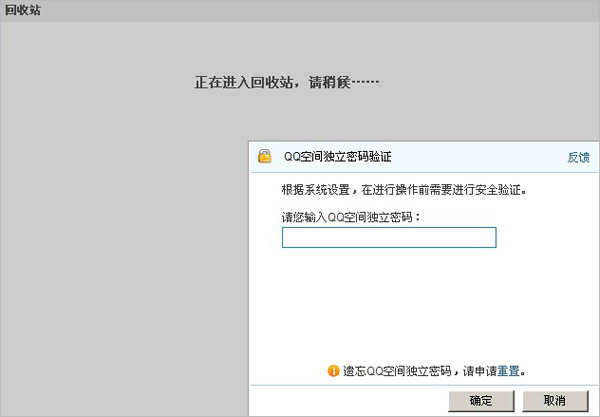Click the 请您输入QQ空间独立密码 label
The image size is (600, 417).
click(351, 217)
